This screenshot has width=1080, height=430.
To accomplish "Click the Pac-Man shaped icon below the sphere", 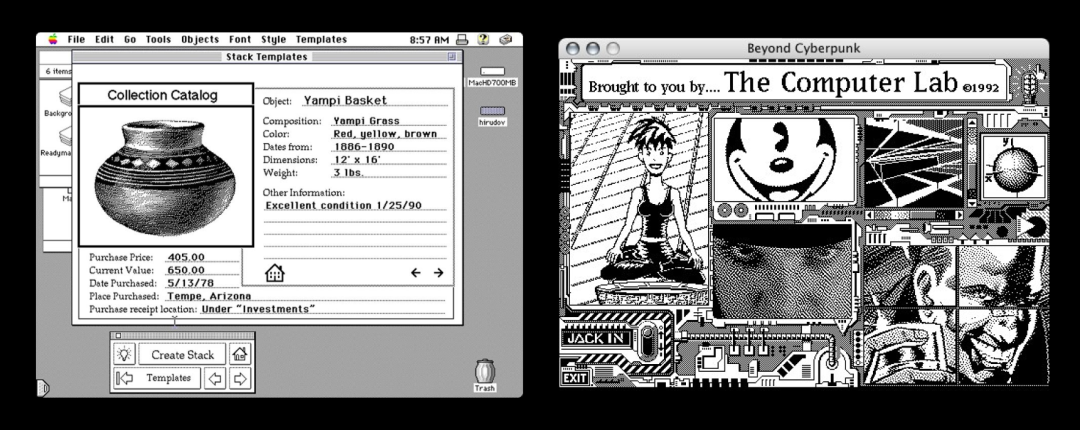I will coord(1031,227).
